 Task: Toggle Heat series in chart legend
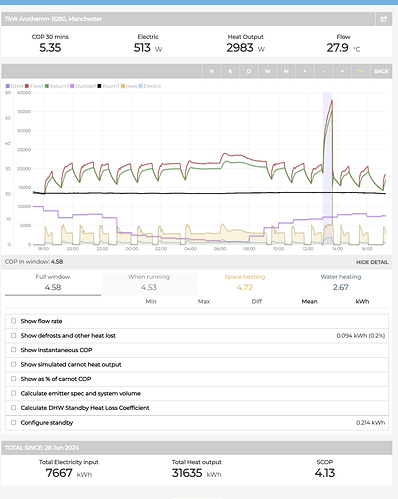point(129,86)
